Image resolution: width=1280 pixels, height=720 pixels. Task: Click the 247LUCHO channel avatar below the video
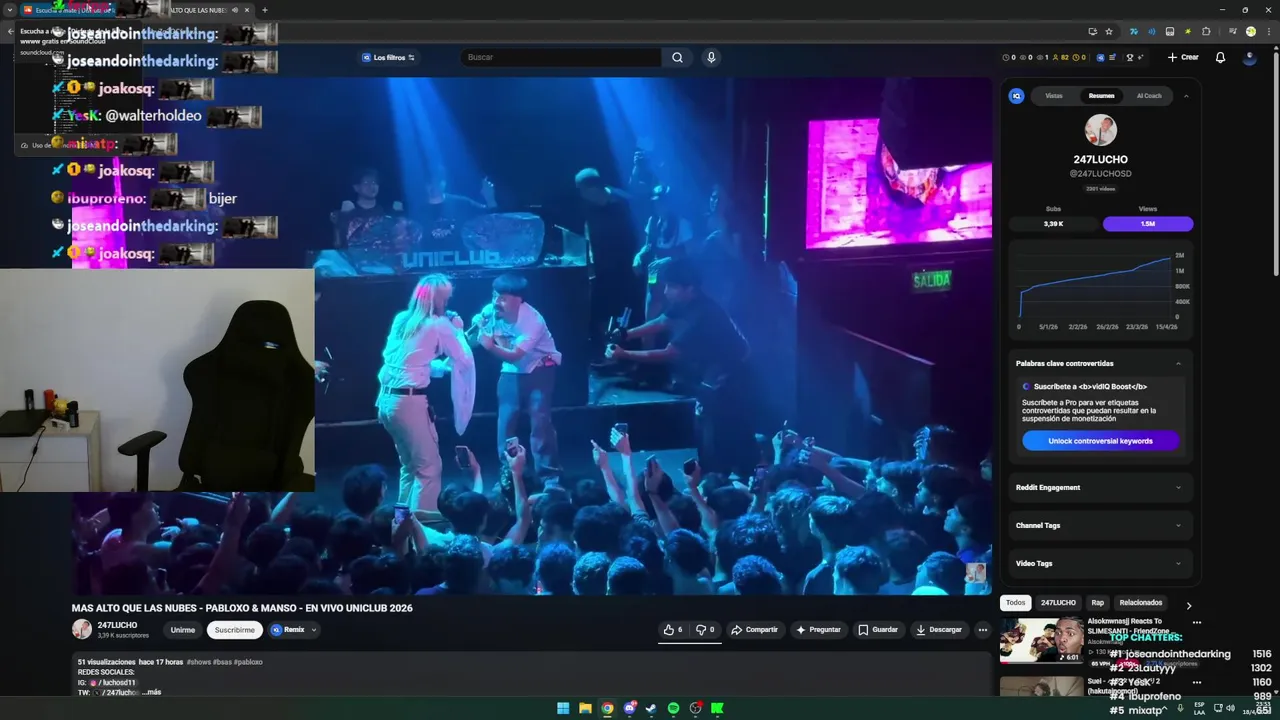(x=82, y=629)
